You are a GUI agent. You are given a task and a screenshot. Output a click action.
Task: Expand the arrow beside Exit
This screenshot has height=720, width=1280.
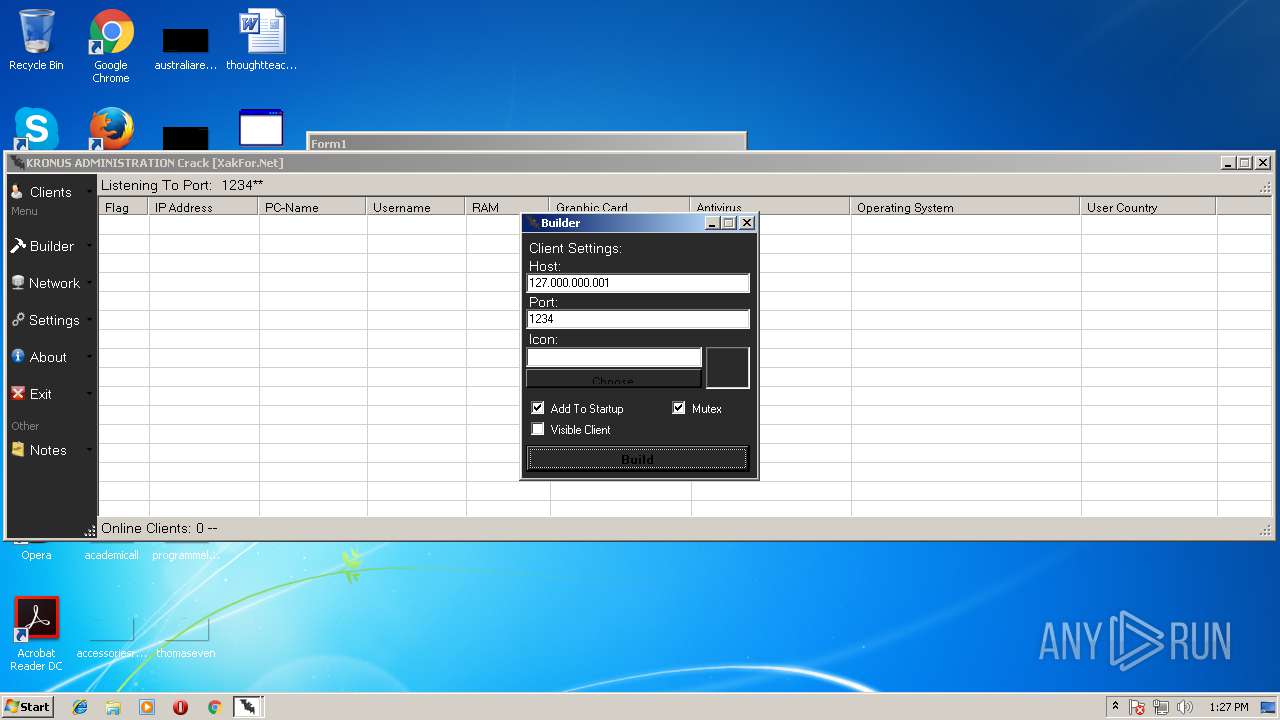pos(89,393)
